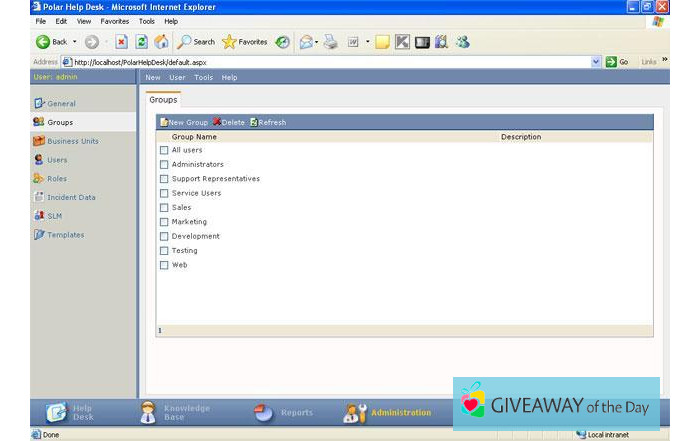Click the New Group toolbar icon
This screenshot has width=700, height=441.
(164, 122)
